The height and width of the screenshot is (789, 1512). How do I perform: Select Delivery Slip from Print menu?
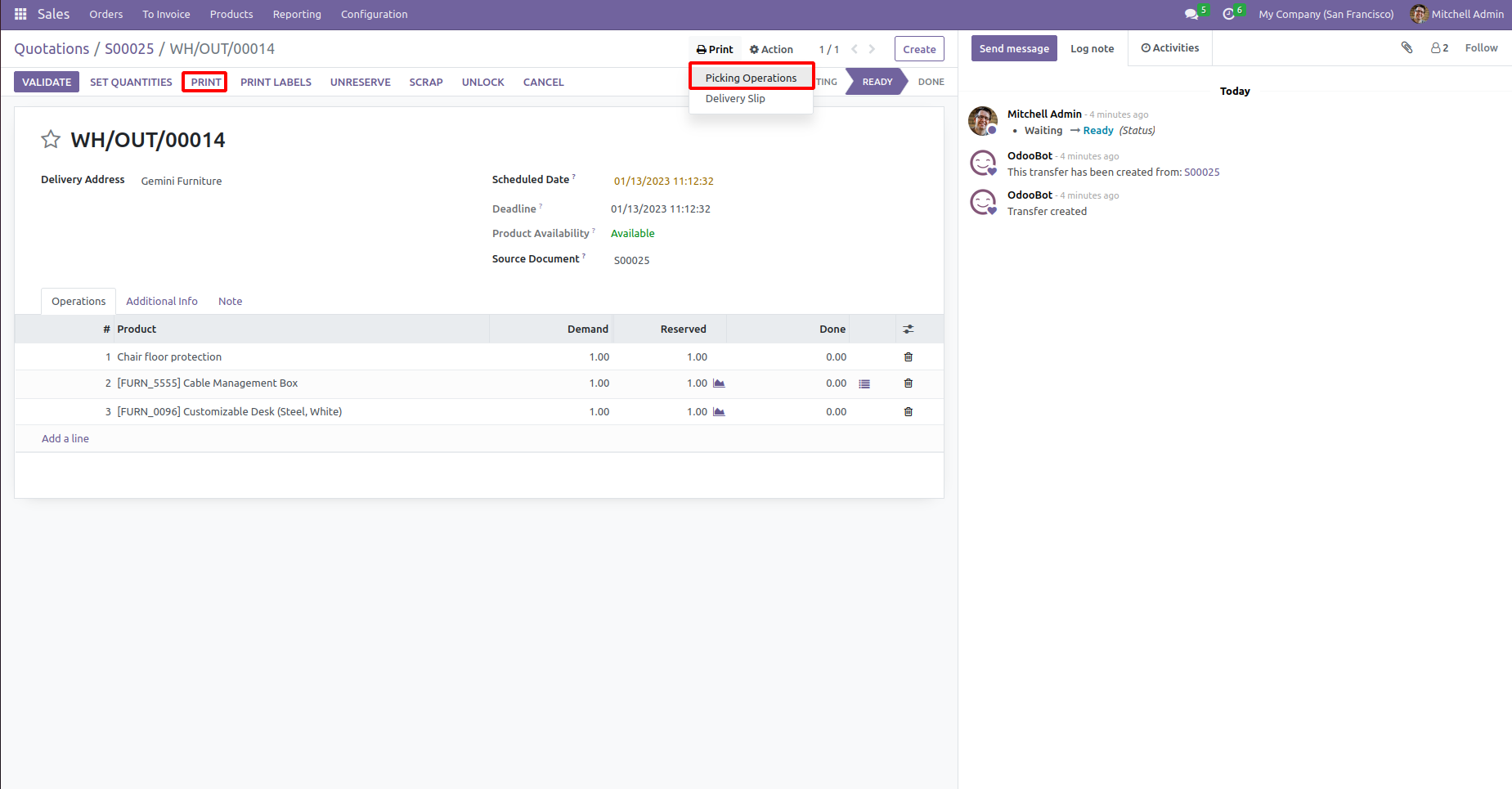coord(735,99)
